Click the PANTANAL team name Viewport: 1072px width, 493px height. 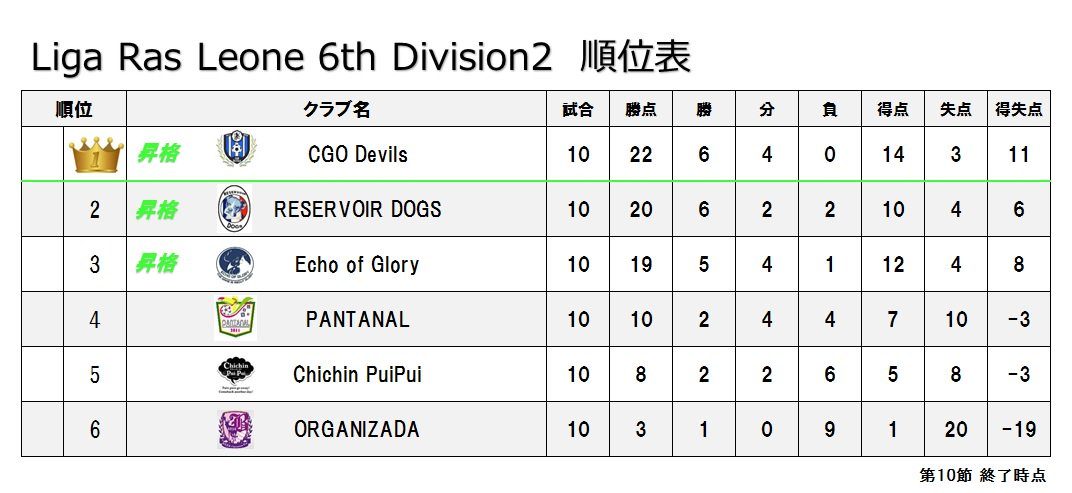click(x=358, y=319)
